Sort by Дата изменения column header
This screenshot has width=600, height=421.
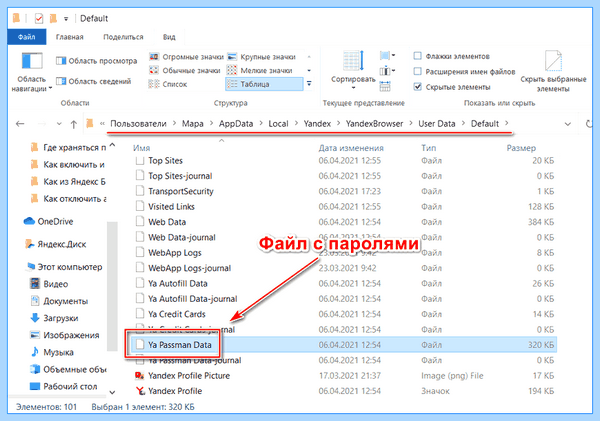coord(351,148)
